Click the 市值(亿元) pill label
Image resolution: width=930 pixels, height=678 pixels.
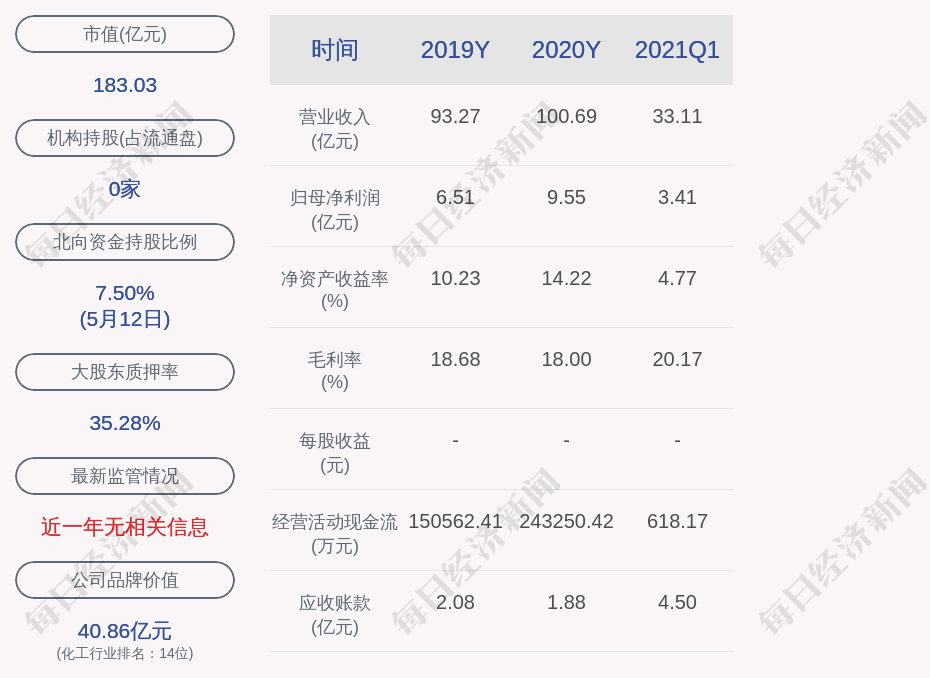pyautogui.click(x=125, y=34)
